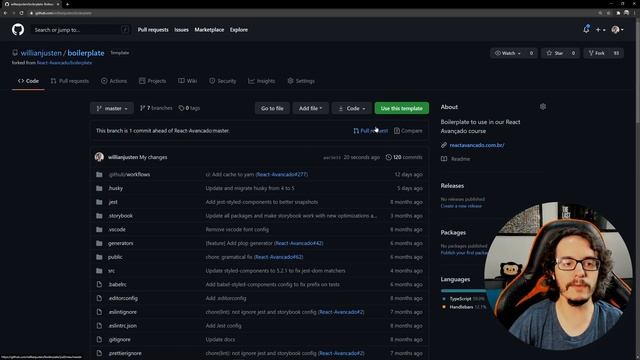The image size is (640, 360).
Task: Switch to the Projects tab
Action: coord(152,81)
